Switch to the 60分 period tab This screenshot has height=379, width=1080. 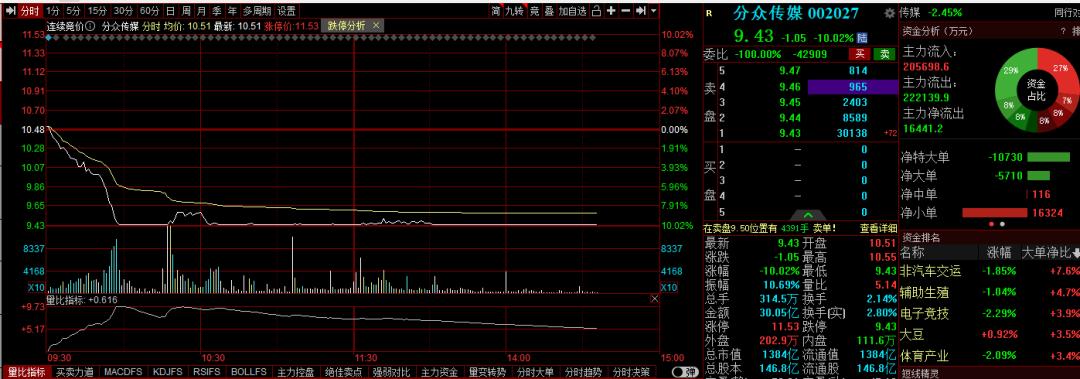149,11
